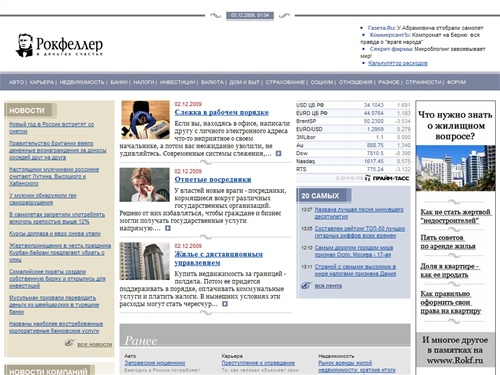
Task: Open the АВТО menu section
Action: tap(16, 82)
